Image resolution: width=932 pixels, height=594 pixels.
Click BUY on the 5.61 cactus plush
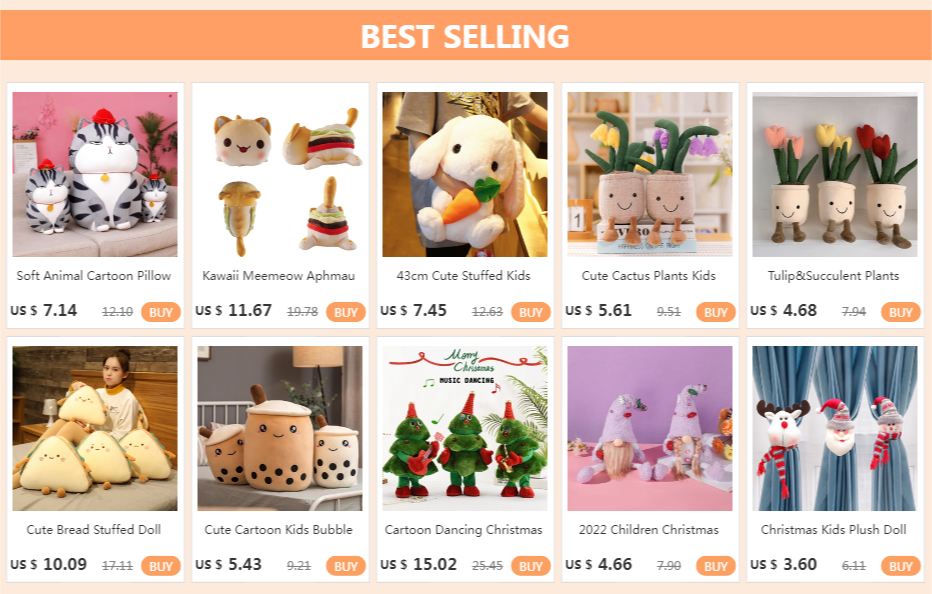[716, 312]
